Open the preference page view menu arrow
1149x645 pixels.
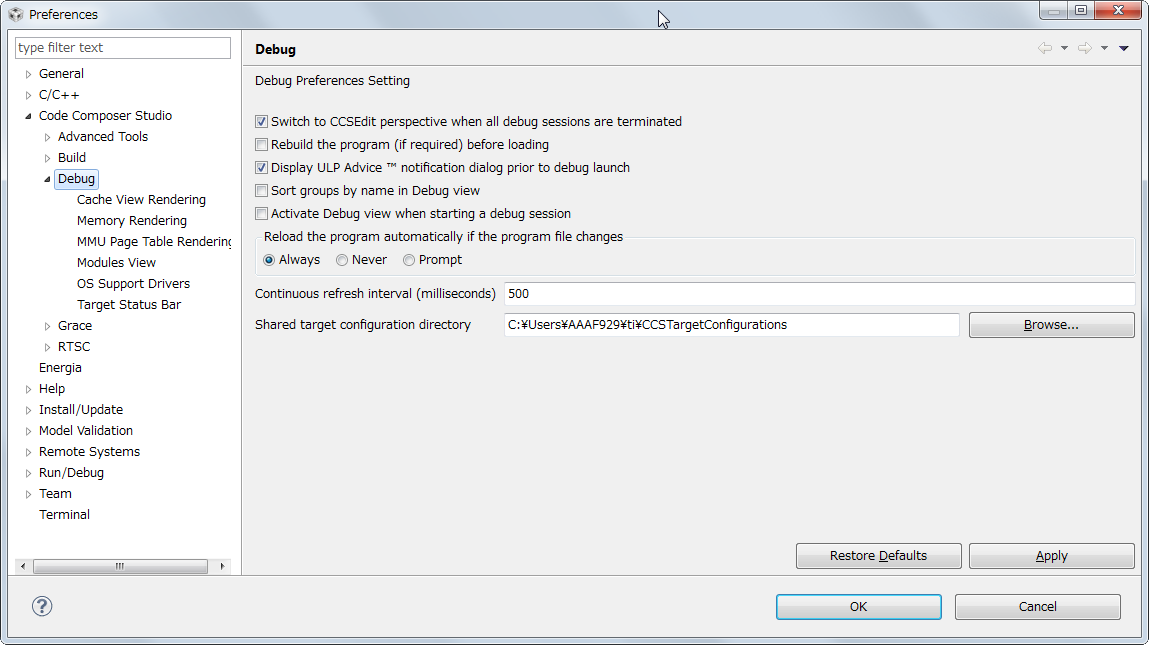click(1123, 48)
